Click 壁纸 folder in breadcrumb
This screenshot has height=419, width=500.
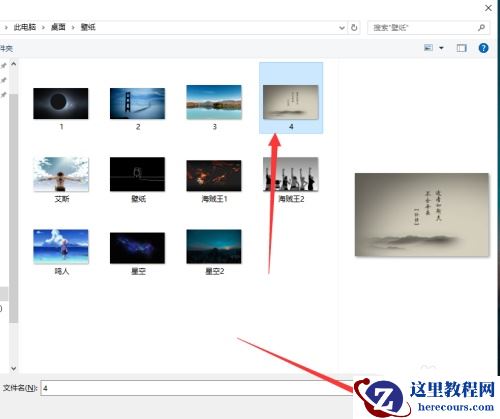[x=88, y=27]
